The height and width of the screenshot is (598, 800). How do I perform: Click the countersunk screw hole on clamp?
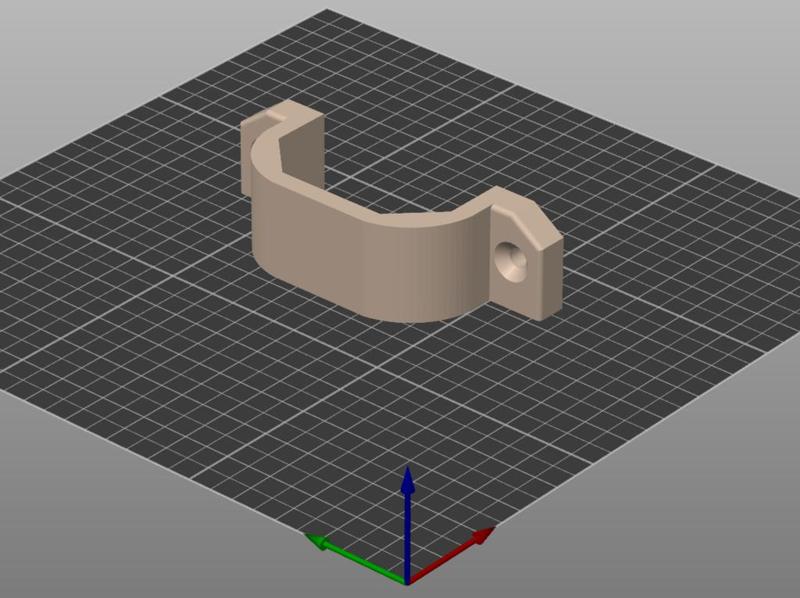[511, 261]
